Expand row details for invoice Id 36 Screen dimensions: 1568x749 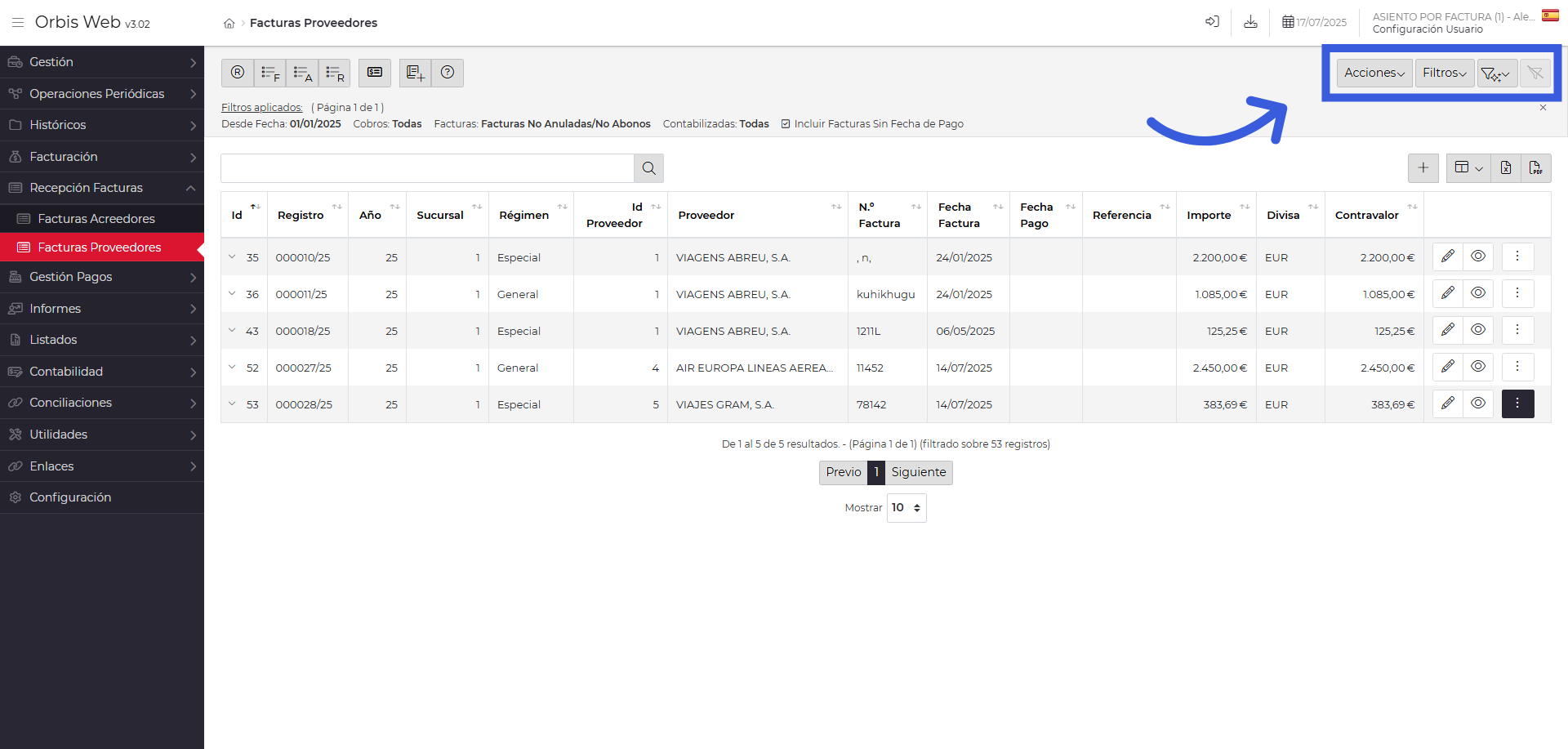tap(232, 294)
